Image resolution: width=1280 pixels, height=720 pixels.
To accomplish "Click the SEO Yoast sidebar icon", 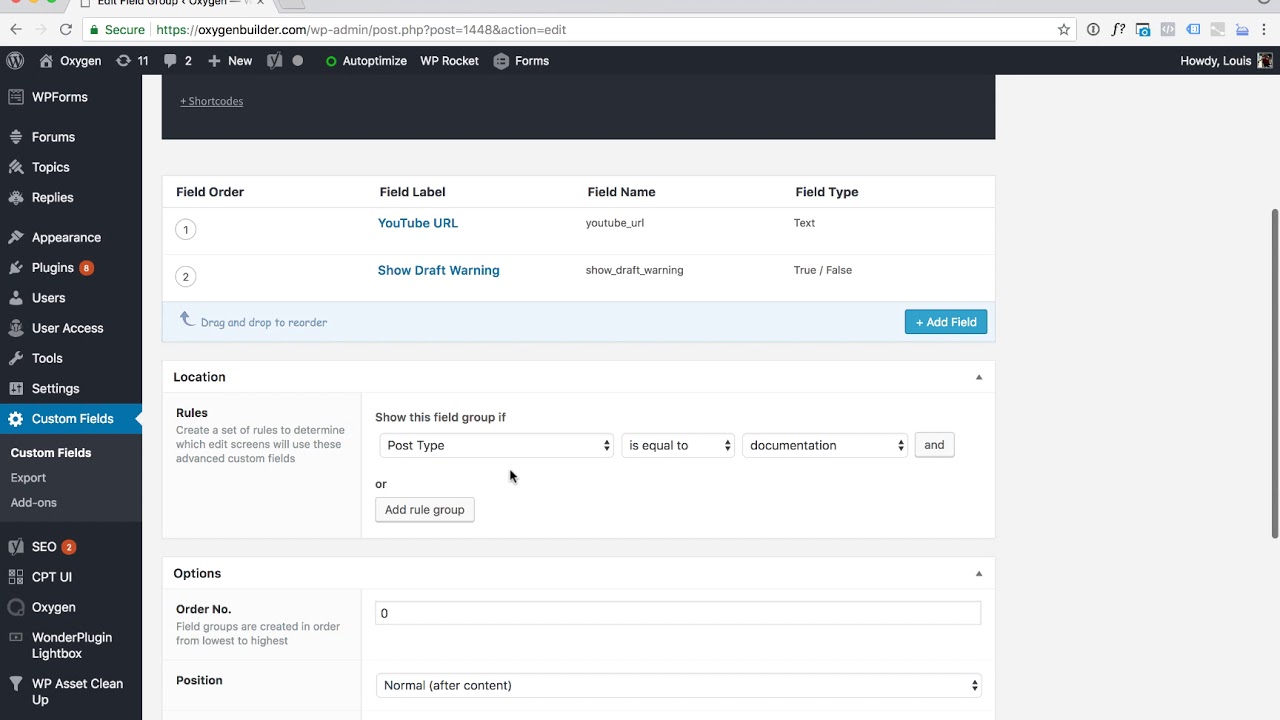I will pos(15,547).
